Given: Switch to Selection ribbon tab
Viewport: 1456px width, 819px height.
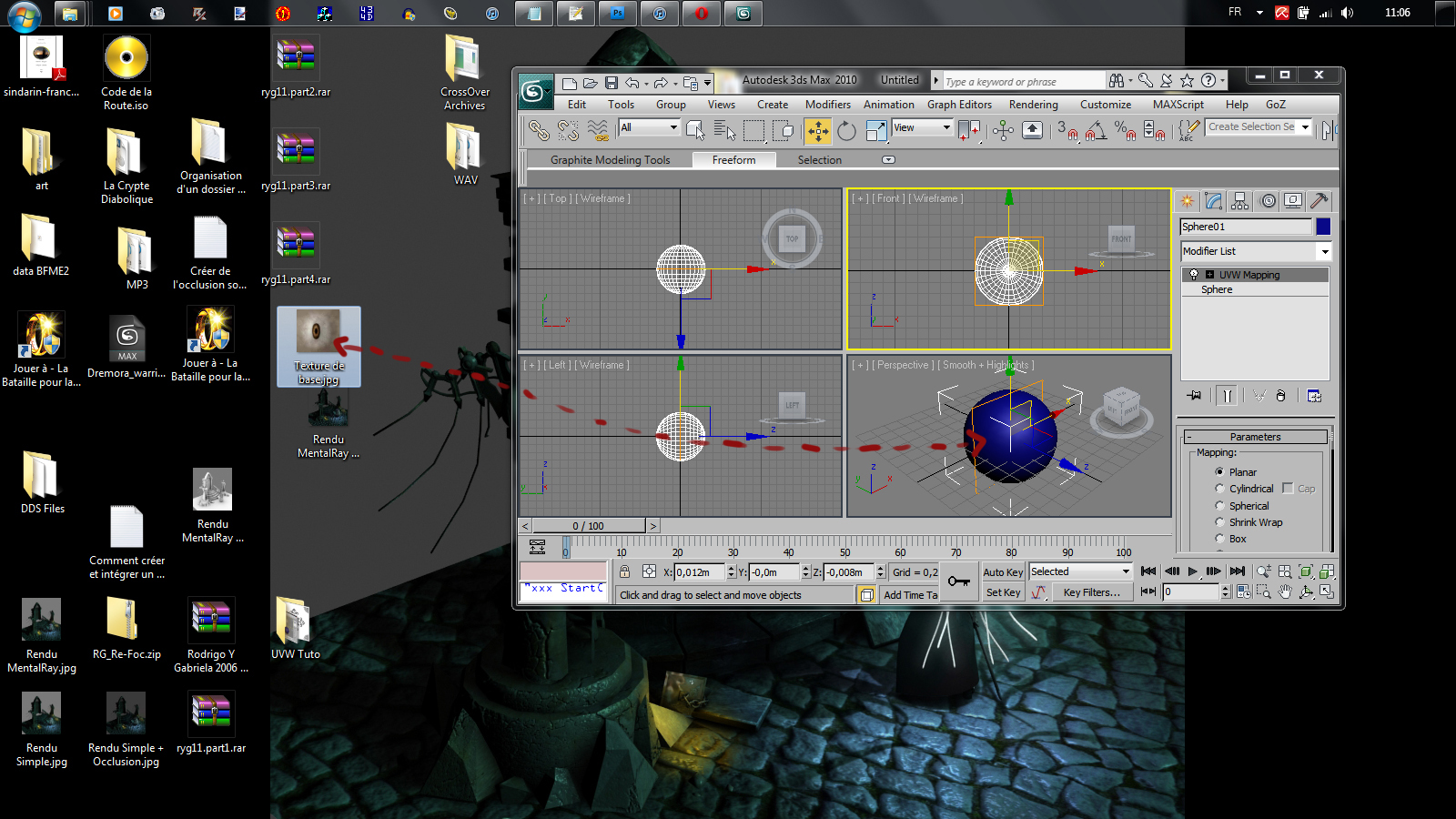Looking at the screenshot, I should [820, 160].
